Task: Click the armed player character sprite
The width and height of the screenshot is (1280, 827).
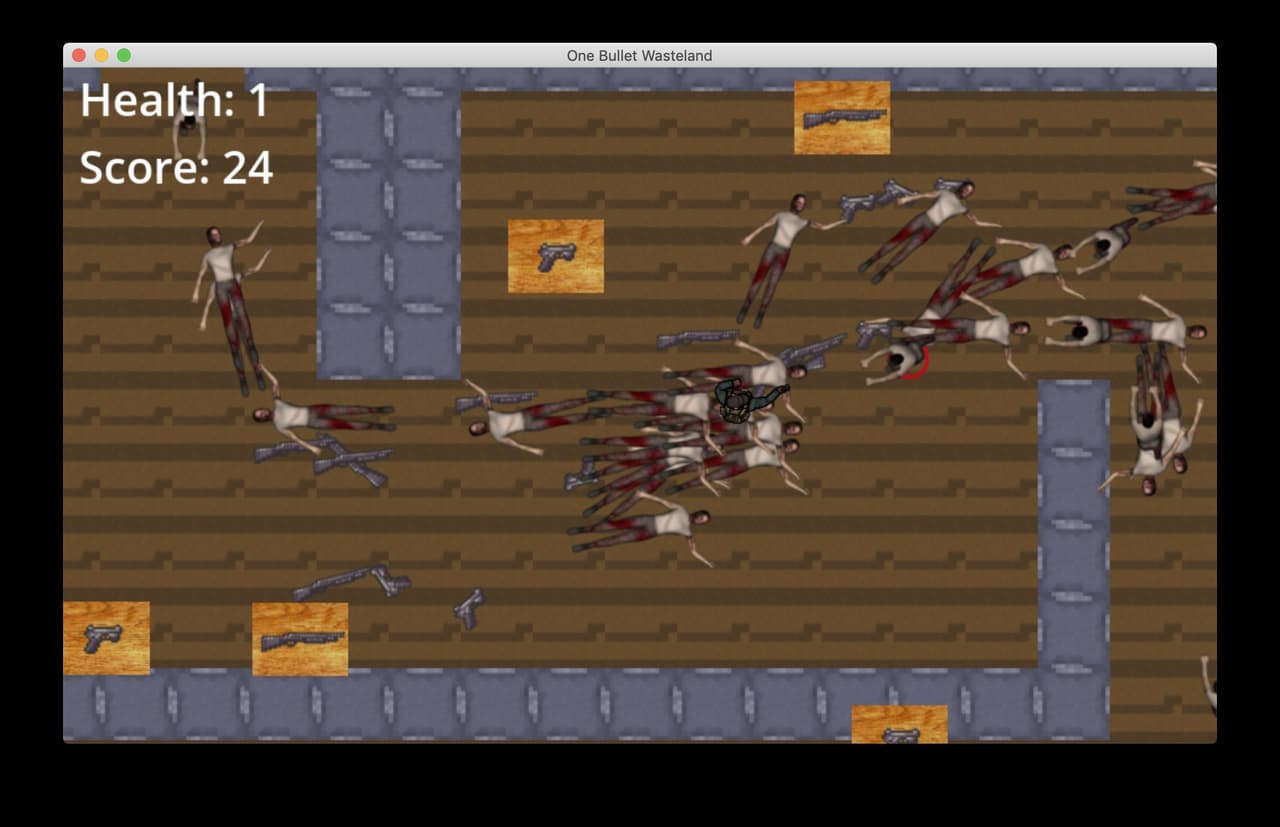Action: 746,401
